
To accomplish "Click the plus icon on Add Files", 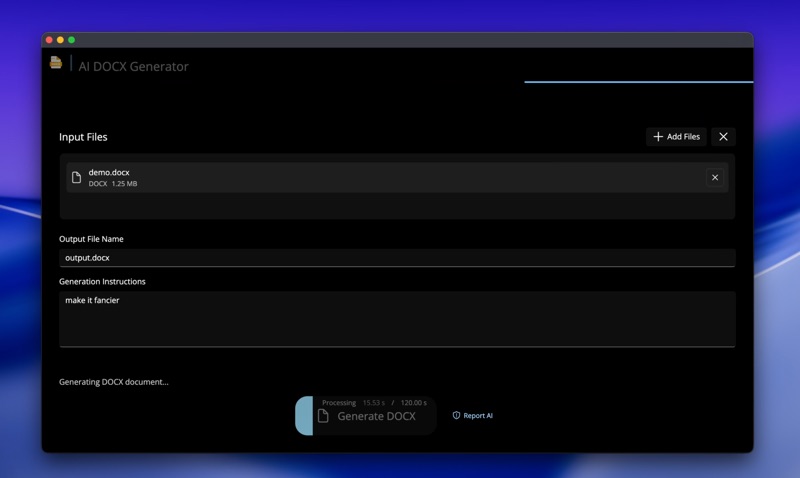I will [658, 137].
